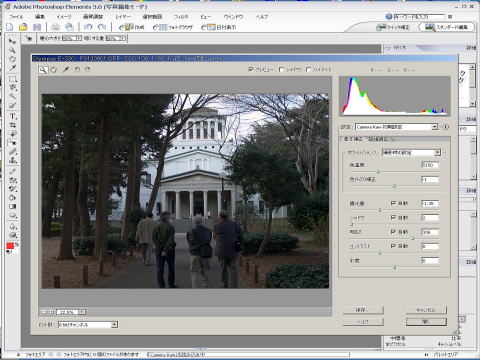
Task: Click the Photo Browser button
Action: (173, 27)
